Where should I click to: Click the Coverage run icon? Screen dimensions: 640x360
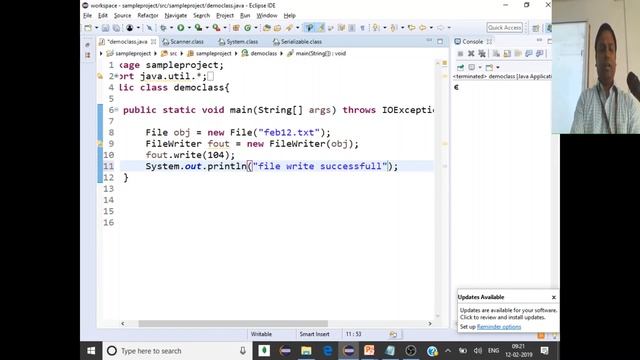click(x=198, y=28)
